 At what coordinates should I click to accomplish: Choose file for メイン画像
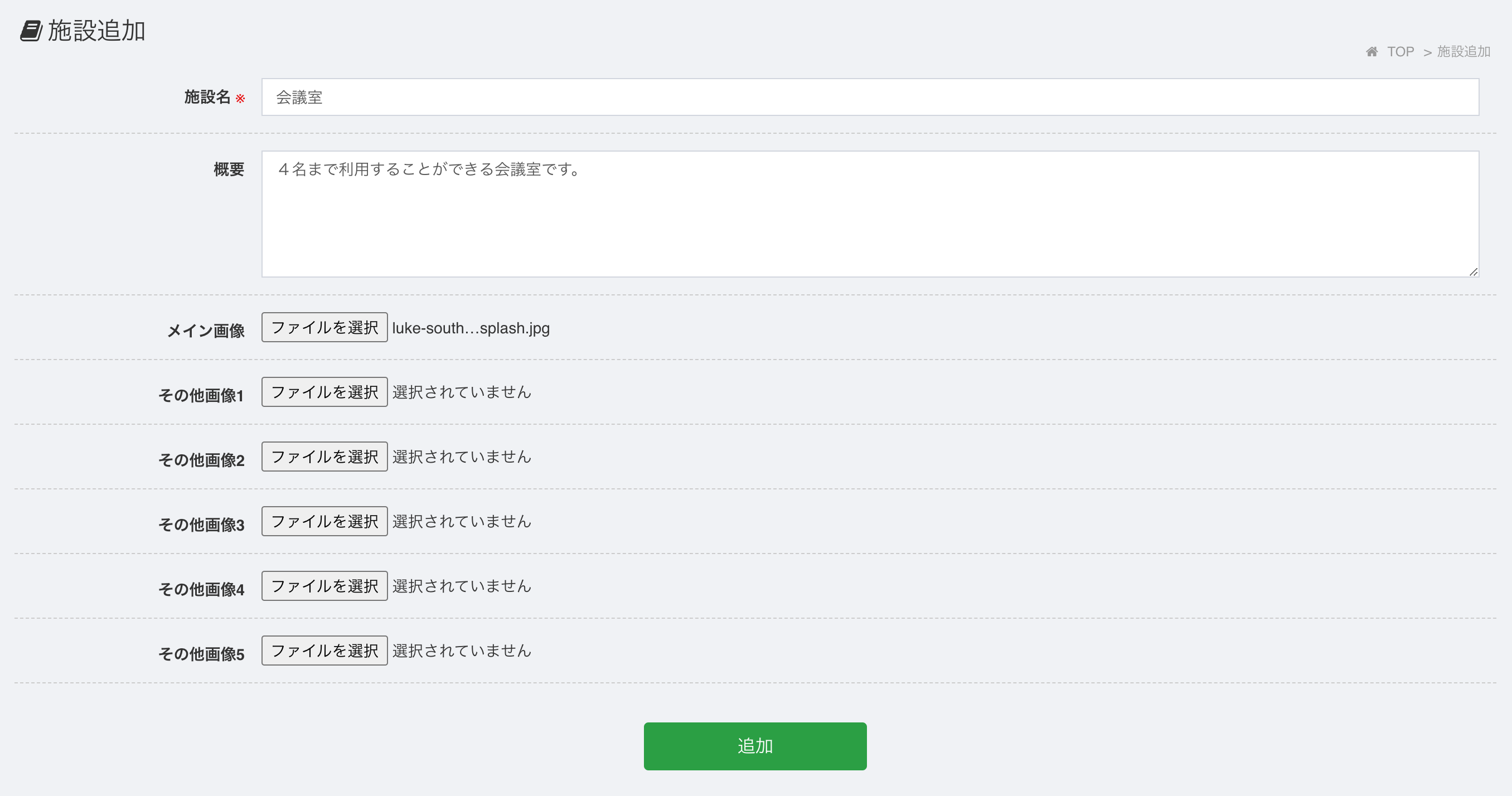click(x=324, y=327)
